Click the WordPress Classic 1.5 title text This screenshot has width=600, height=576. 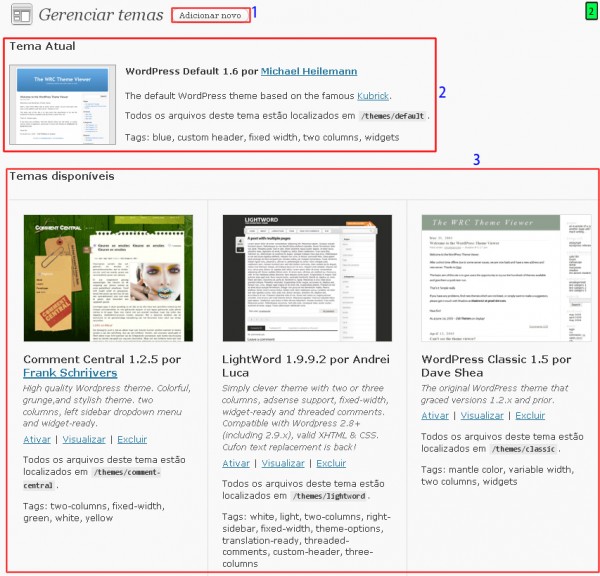coord(496,366)
